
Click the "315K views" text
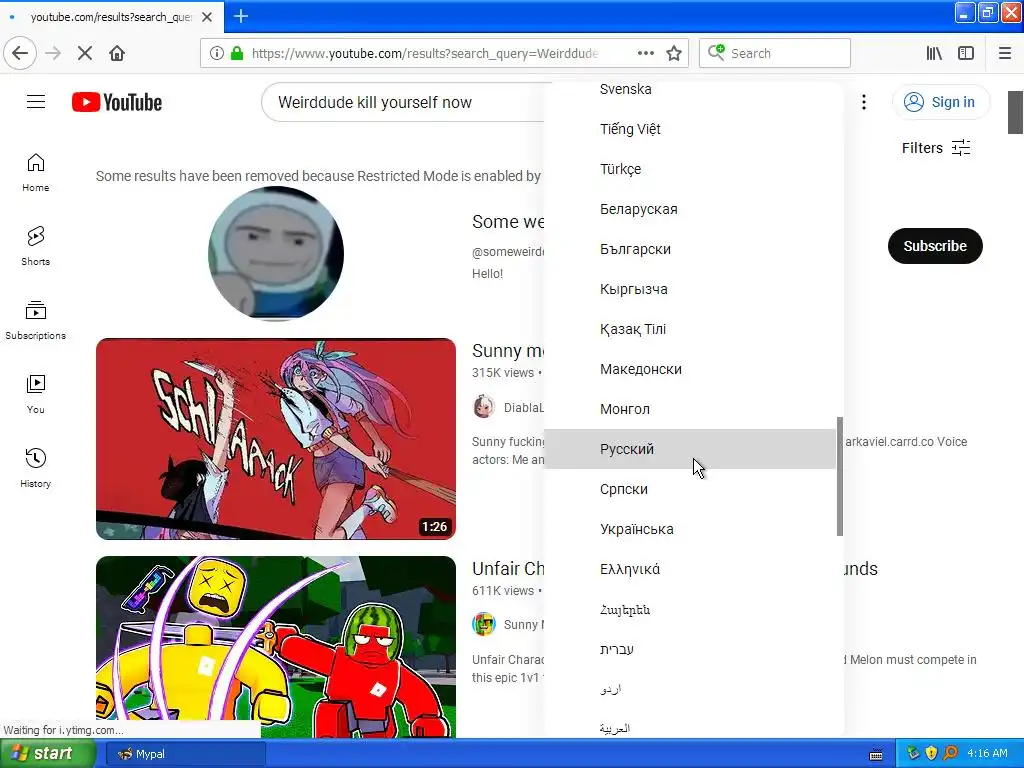pyautogui.click(x=503, y=373)
